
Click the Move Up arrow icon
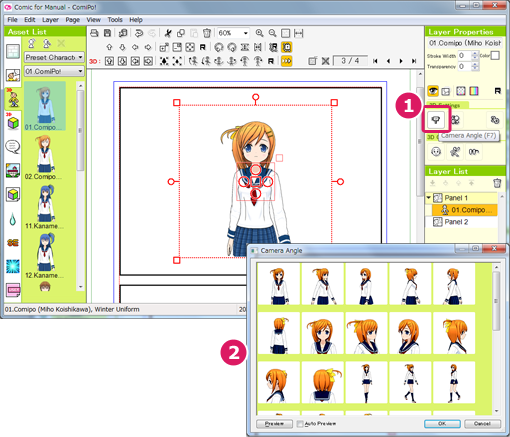[x=109, y=47]
